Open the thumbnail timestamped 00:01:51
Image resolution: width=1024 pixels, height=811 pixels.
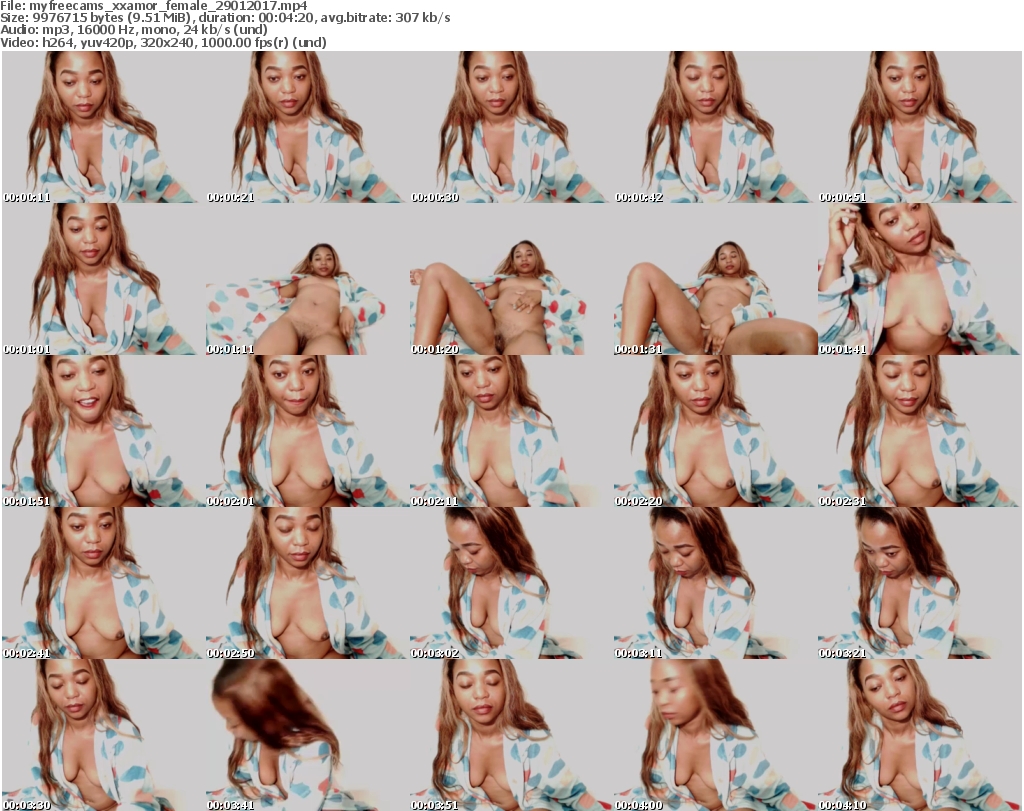point(103,431)
